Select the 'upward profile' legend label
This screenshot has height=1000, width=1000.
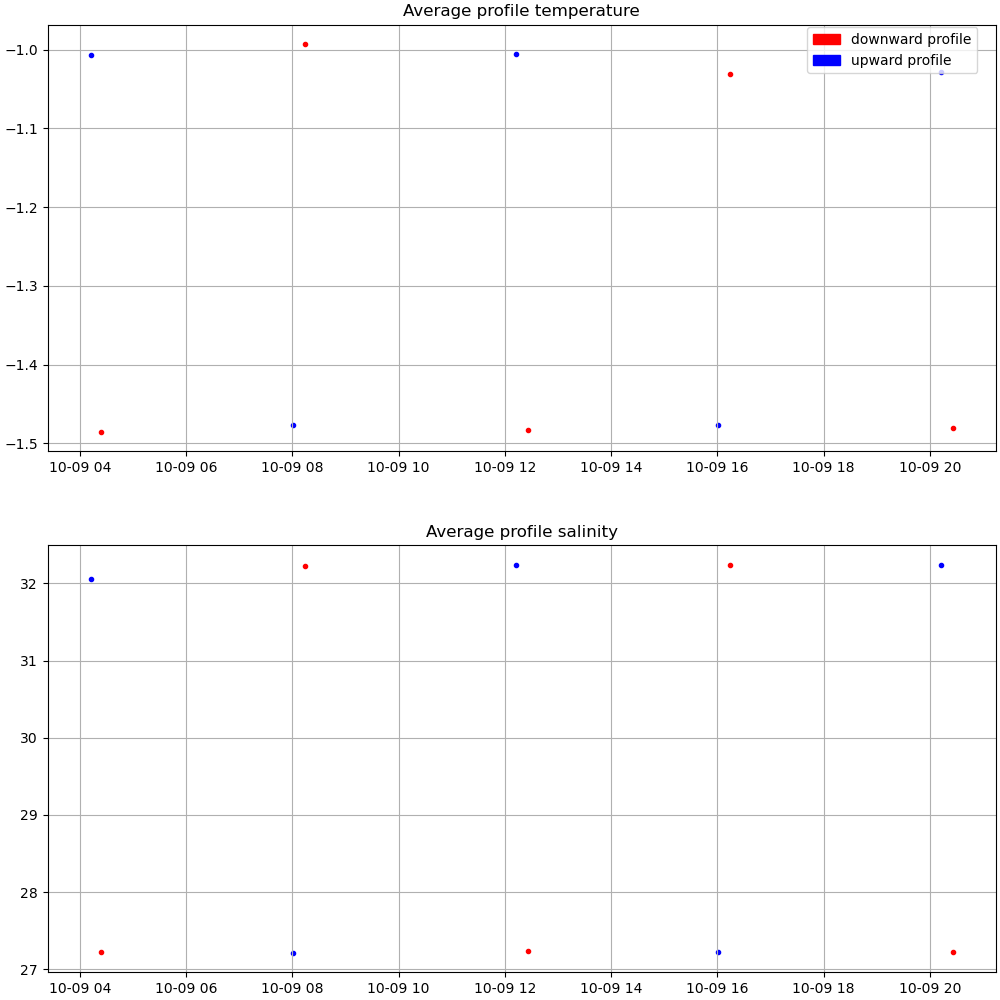point(900,61)
